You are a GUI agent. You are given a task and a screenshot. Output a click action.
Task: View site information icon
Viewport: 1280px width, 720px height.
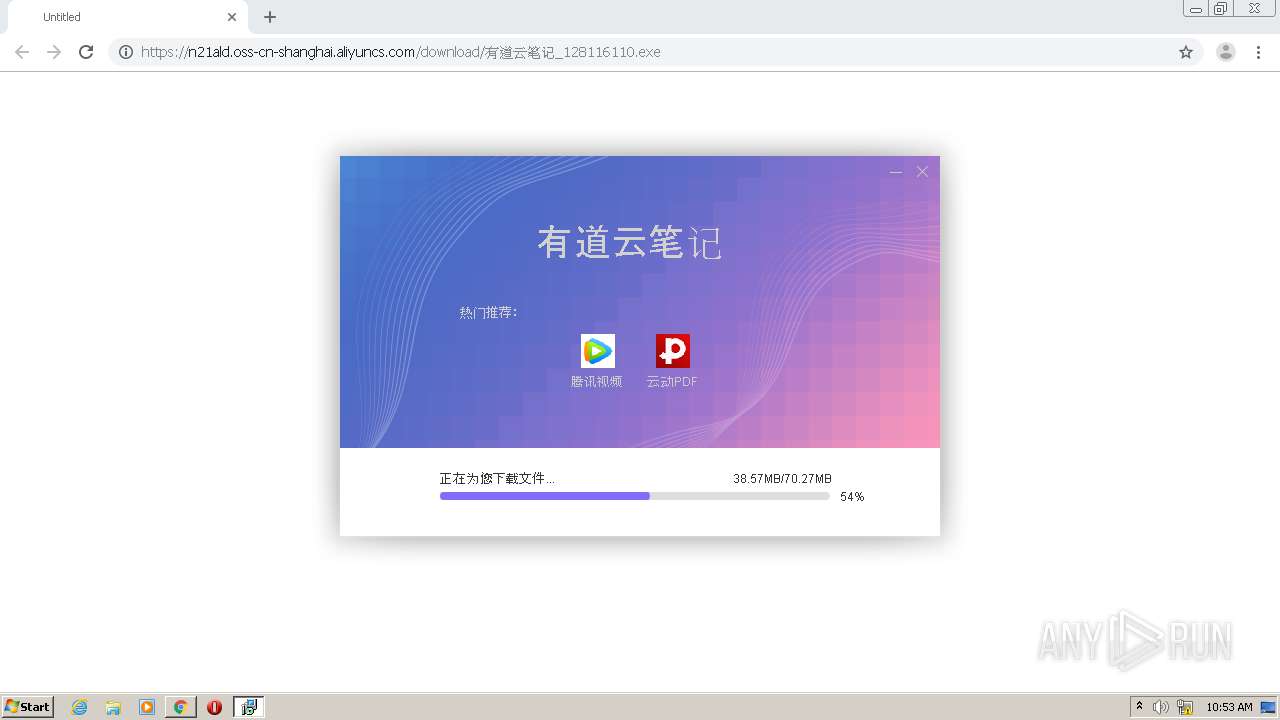126,52
